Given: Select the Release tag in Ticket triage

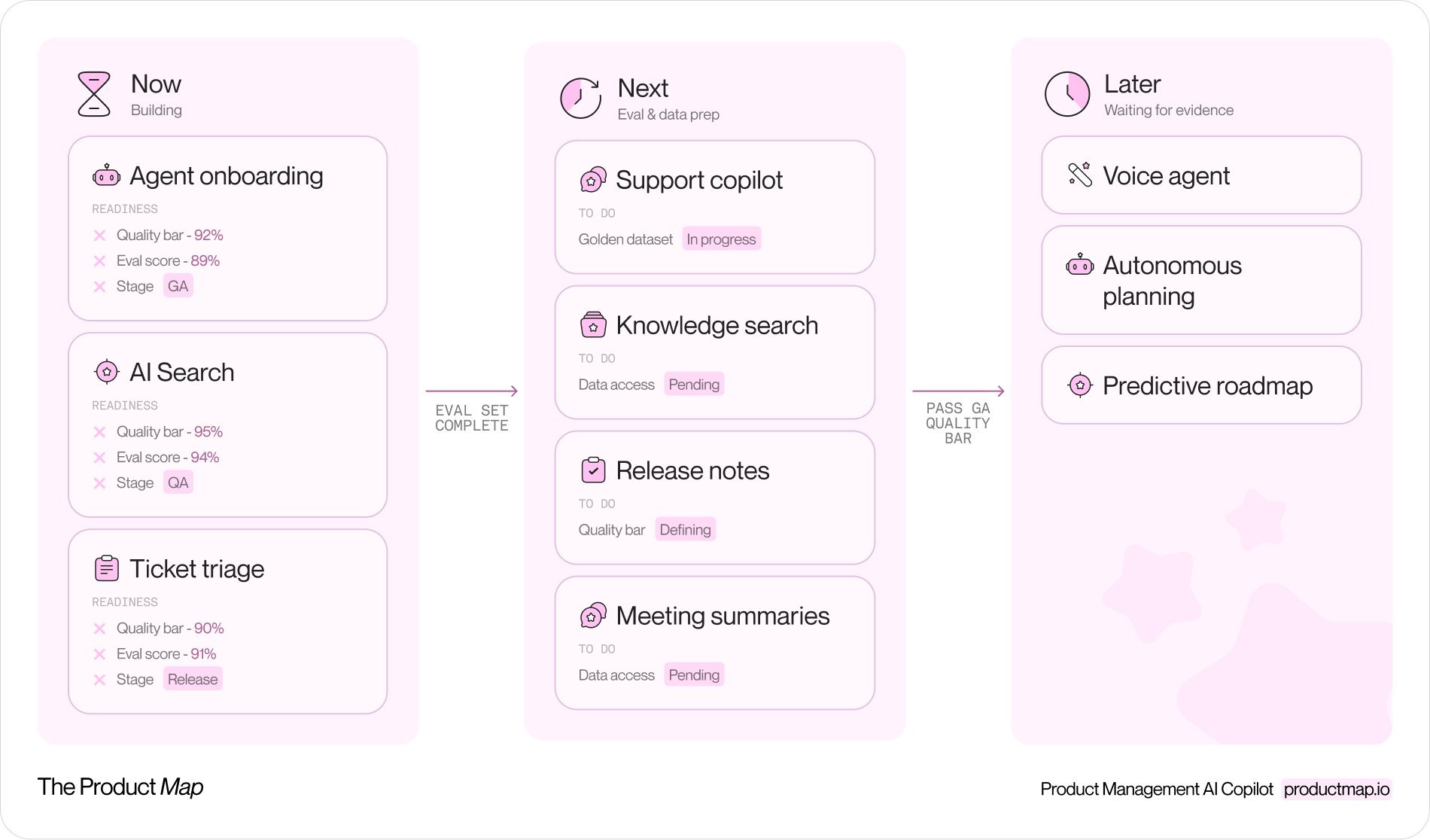Looking at the screenshot, I should click(193, 679).
